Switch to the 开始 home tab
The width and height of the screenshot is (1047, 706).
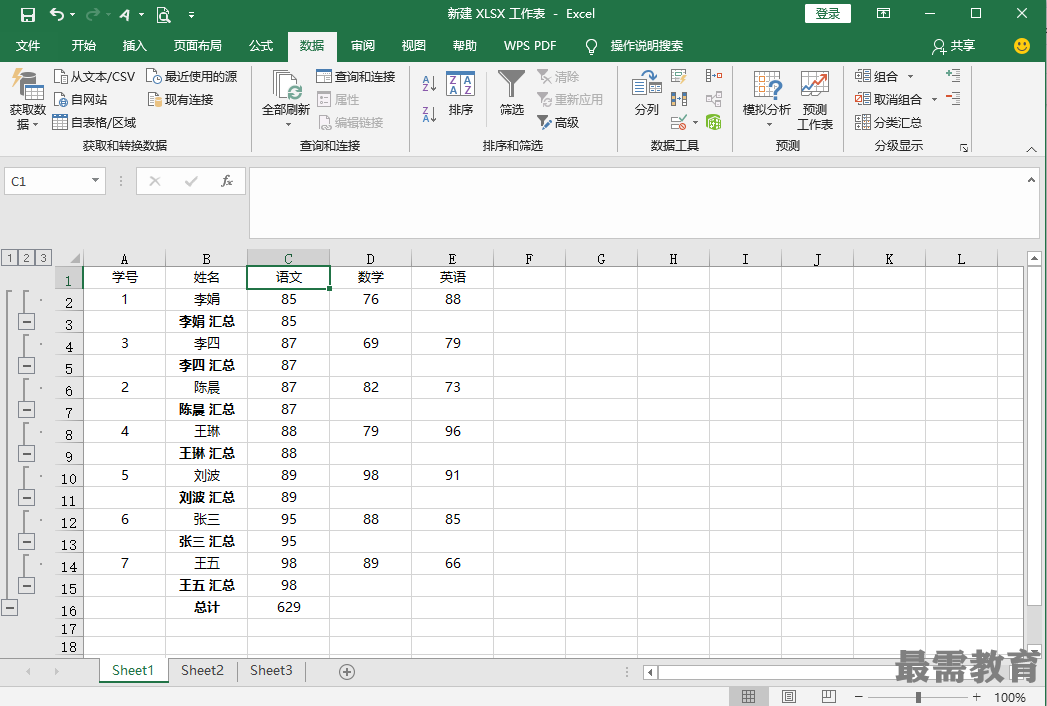83,45
